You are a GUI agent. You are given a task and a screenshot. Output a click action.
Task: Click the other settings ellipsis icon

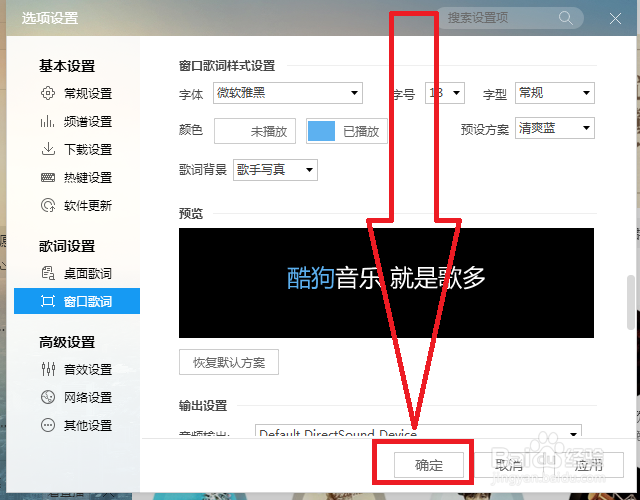coord(48,425)
